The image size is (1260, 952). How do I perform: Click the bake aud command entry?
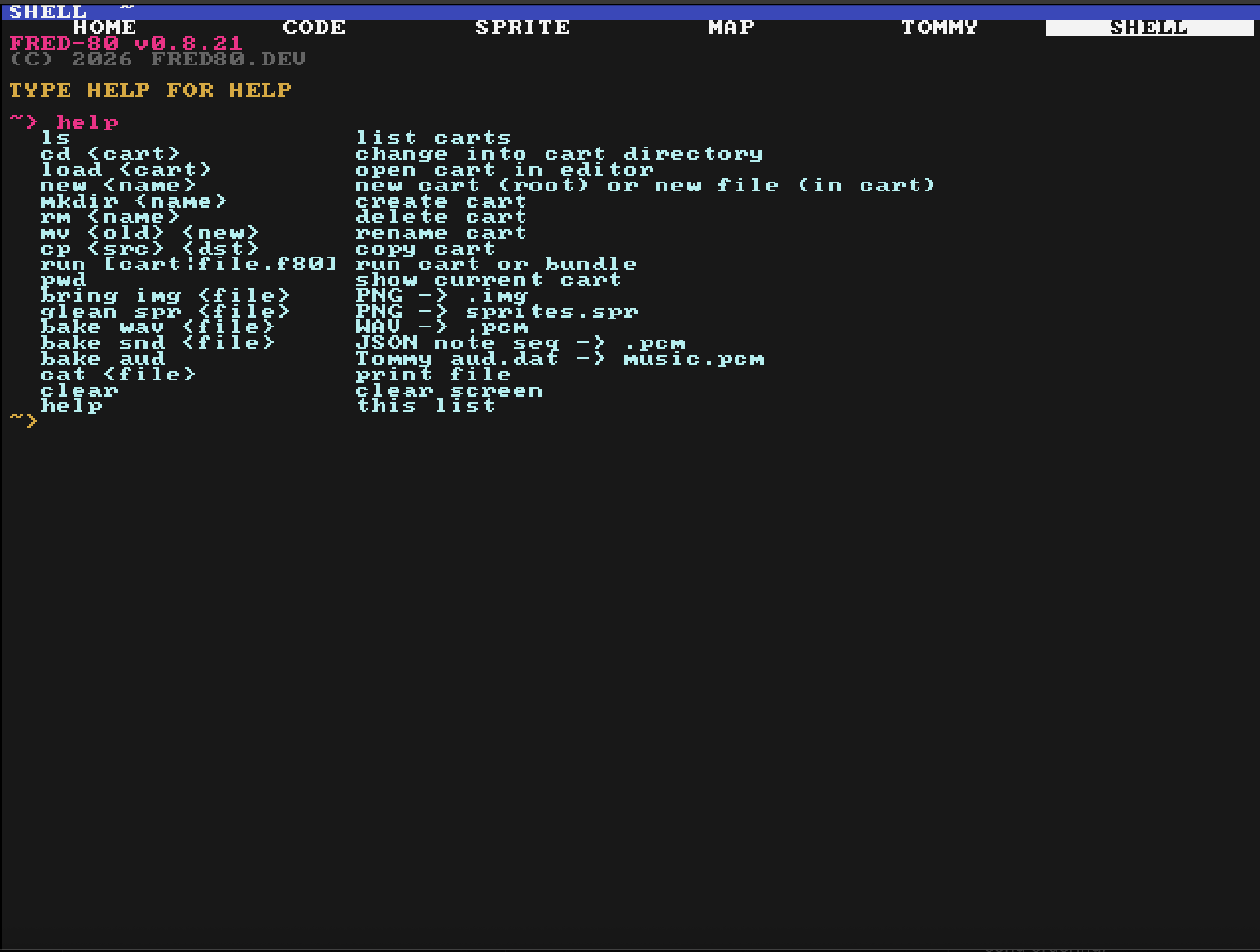102,359
